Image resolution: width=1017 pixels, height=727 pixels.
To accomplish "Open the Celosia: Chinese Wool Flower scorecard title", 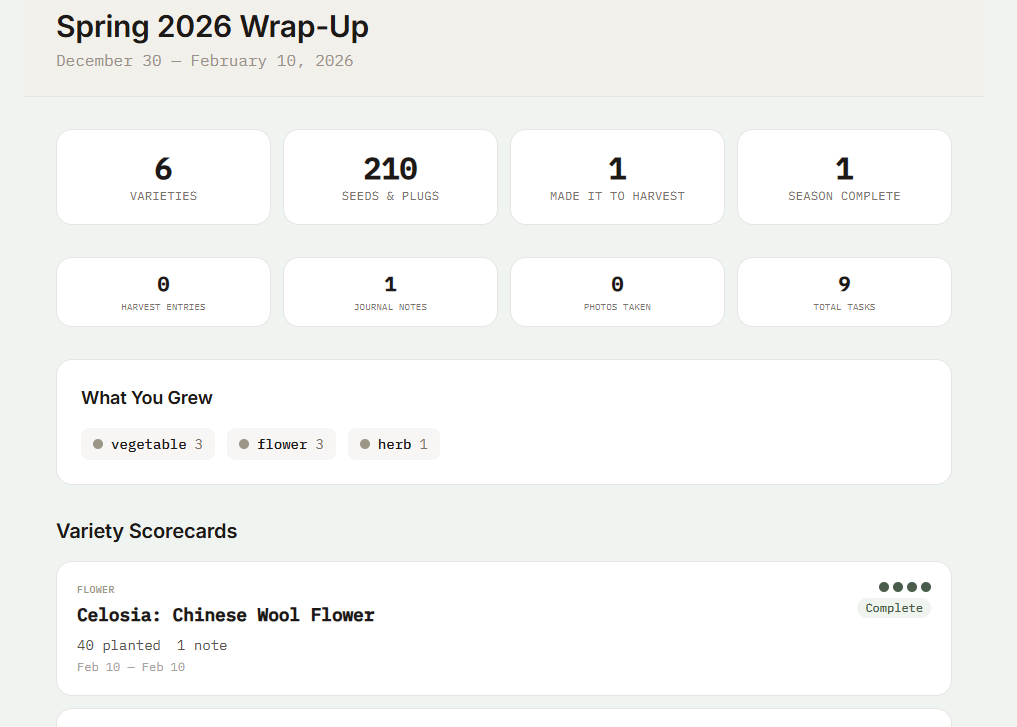I will (x=226, y=615).
